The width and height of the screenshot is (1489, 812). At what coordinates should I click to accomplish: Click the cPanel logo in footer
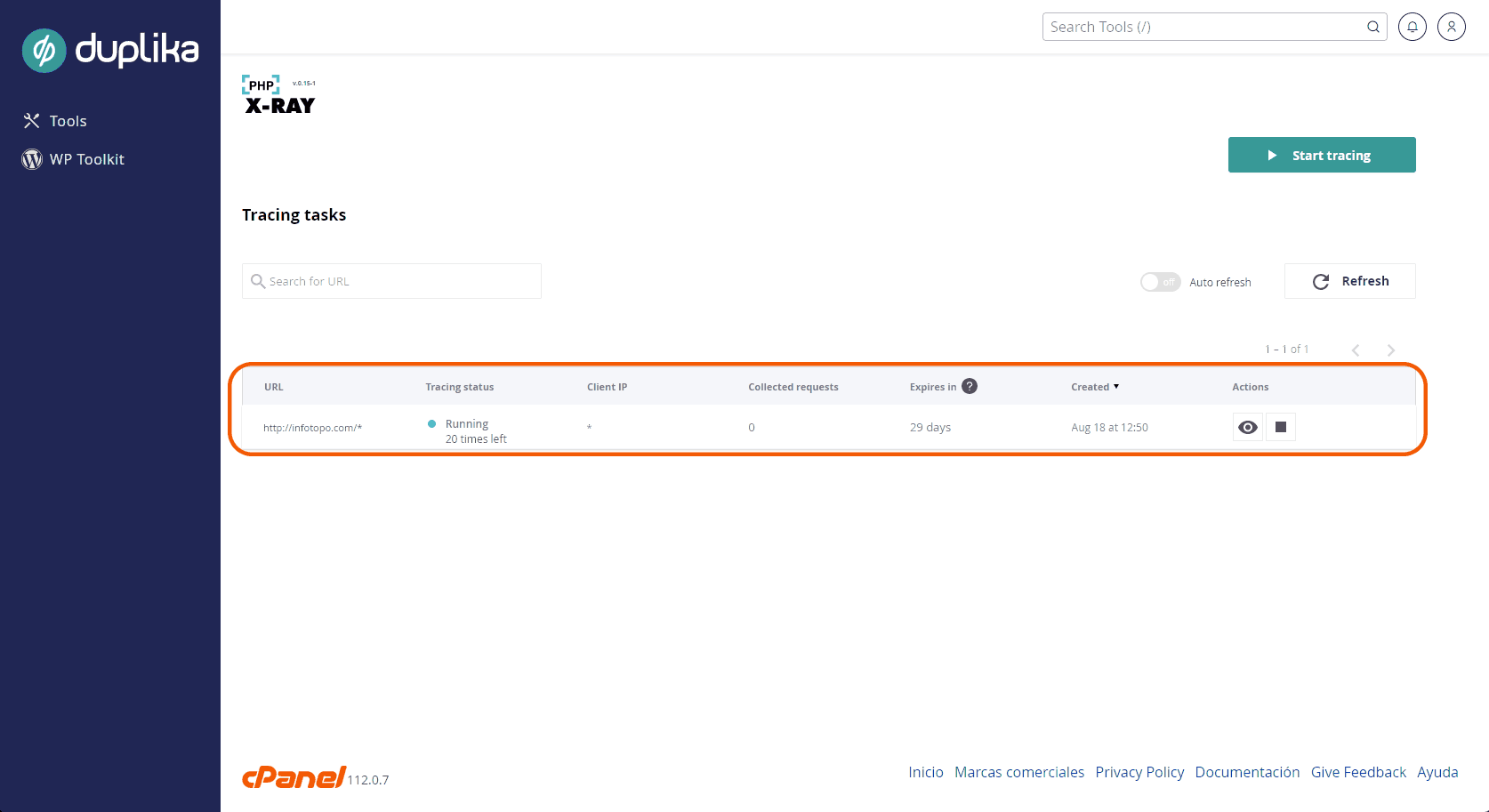coord(294,777)
